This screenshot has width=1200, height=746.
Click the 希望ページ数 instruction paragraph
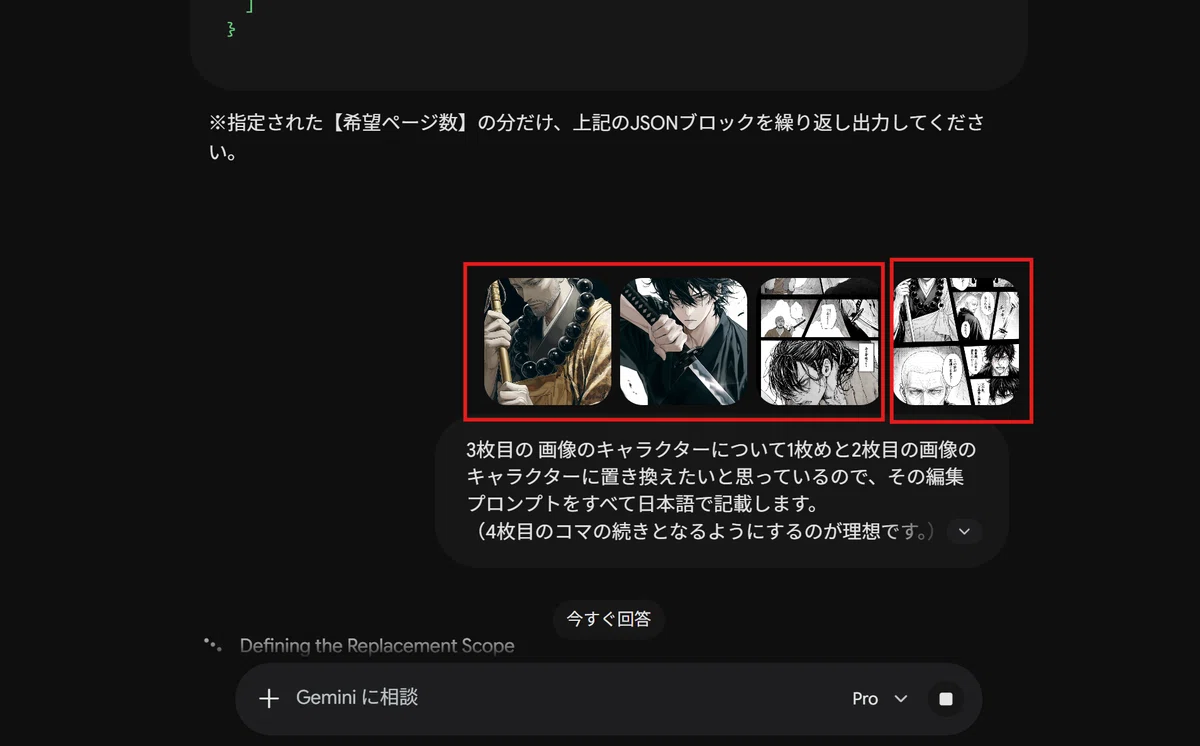pyautogui.click(x=596, y=139)
